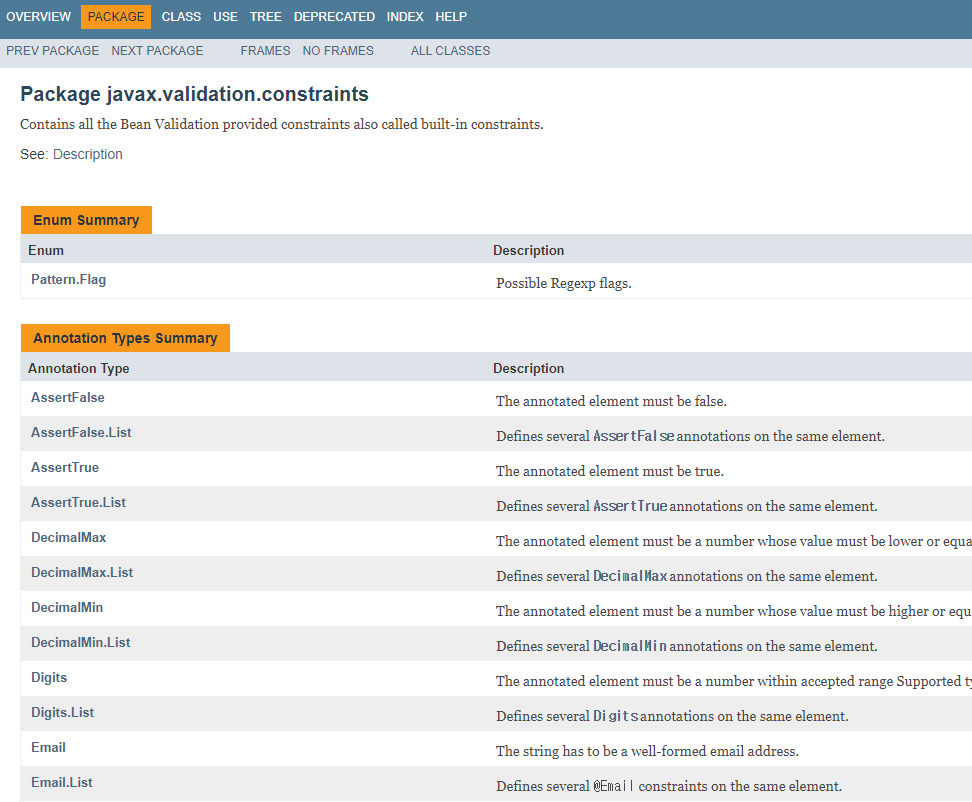The image size is (972, 802).
Task: Open the Digits annotation type
Action: 49,677
